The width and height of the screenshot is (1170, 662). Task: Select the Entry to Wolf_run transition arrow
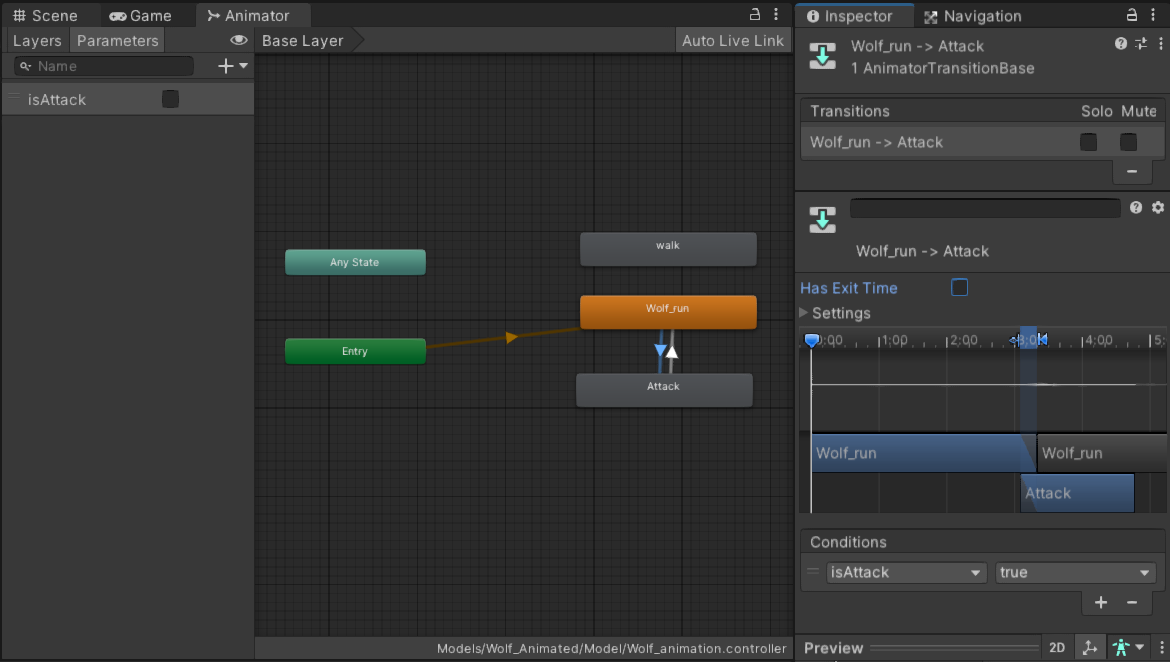tap(511, 337)
